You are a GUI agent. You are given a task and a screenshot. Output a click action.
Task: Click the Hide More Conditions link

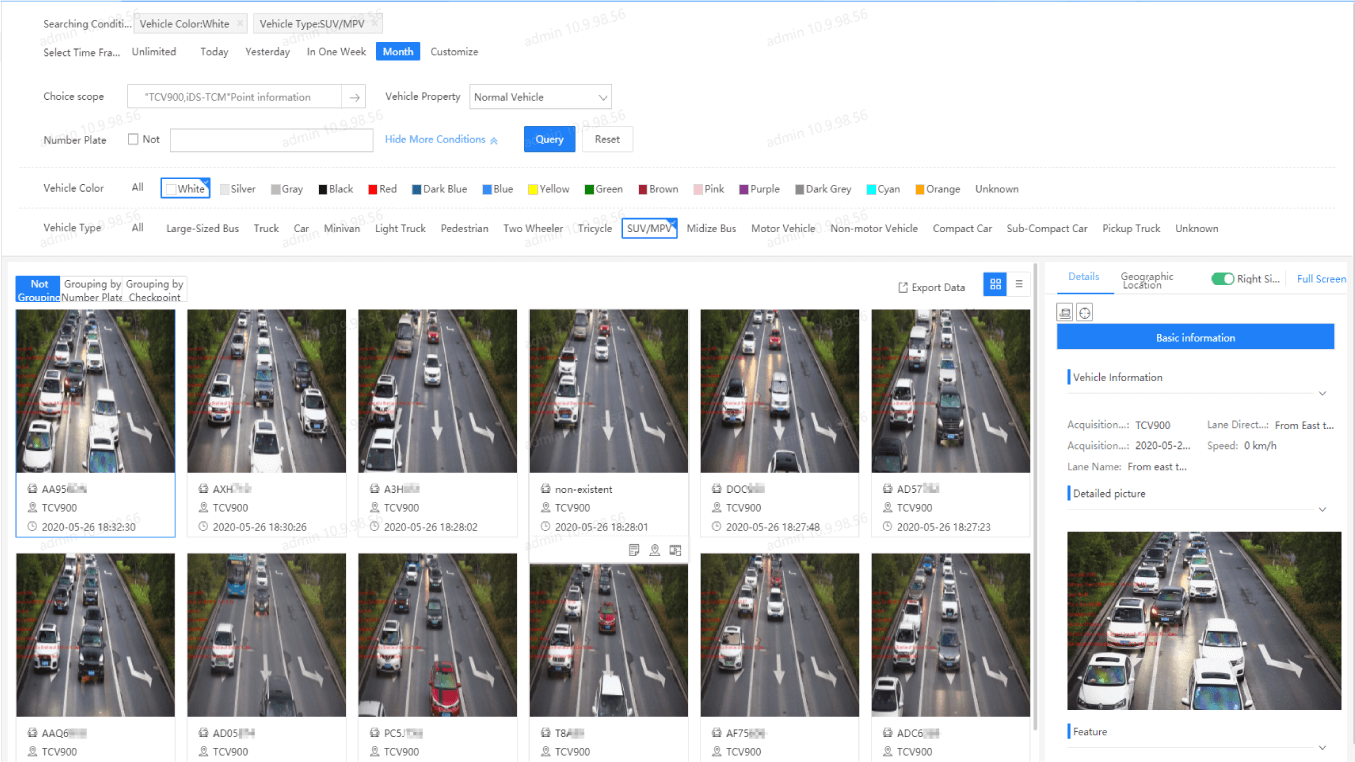click(x=441, y=140)
